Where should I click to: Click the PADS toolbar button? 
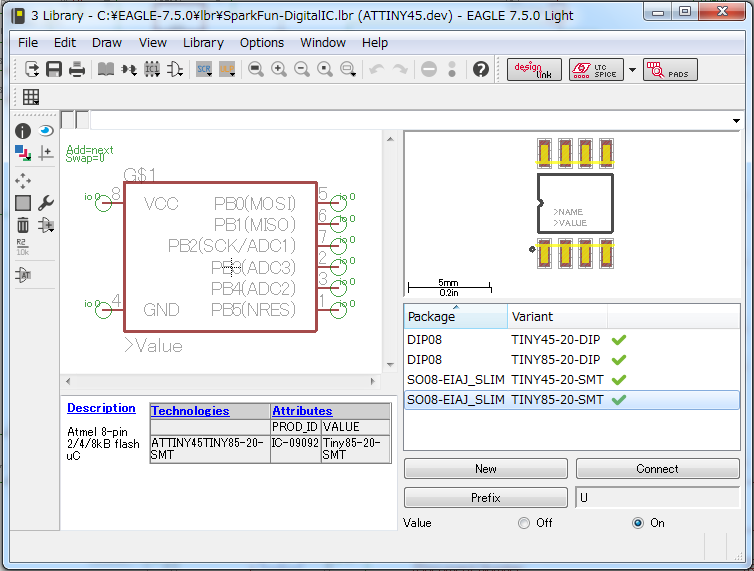point(670,70)
